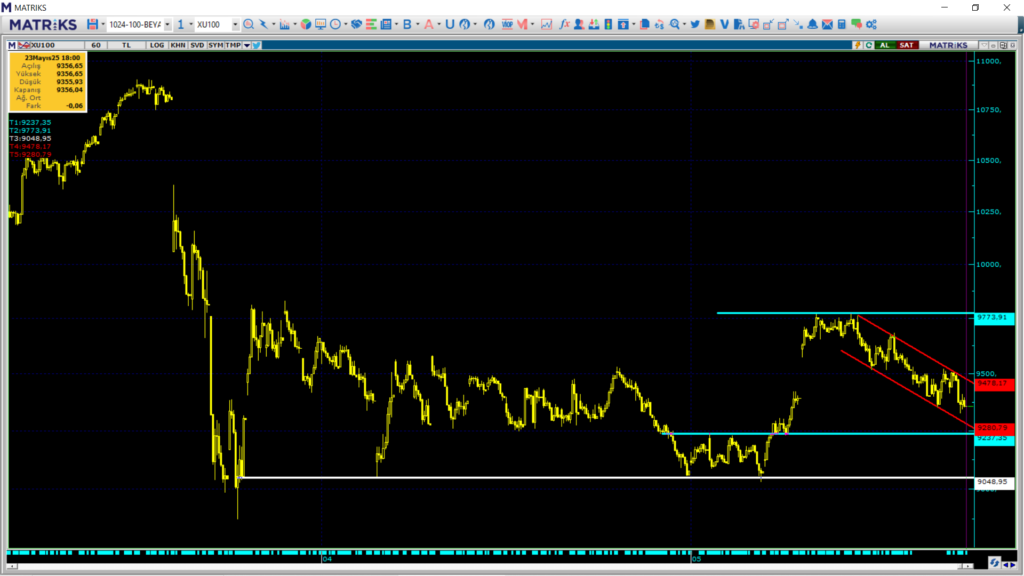Click the red SAT sell button
This screenshot has width=1024, height=576.
pyautogui.click(x=906, y=45)
